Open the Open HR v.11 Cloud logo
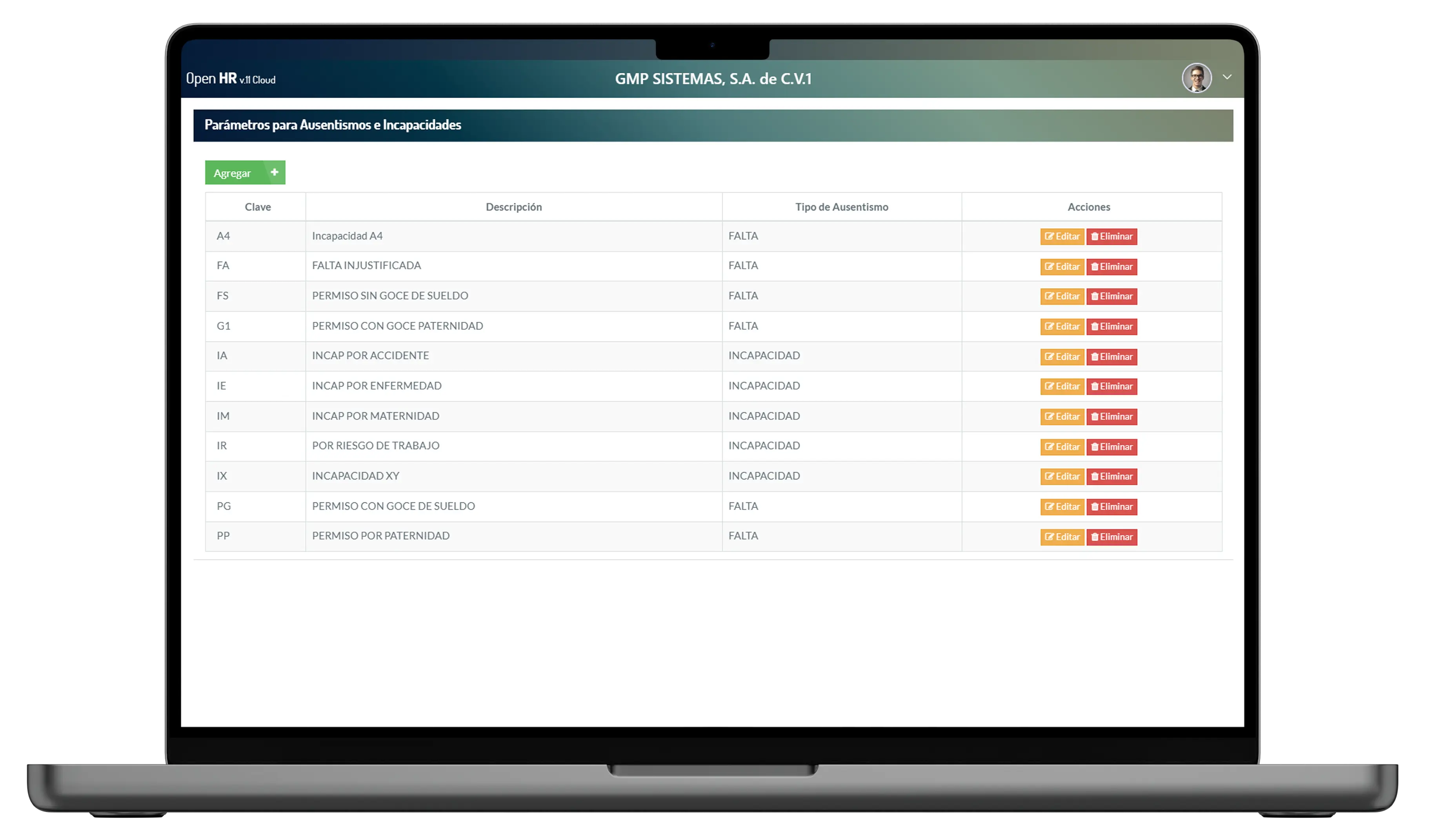 click(231, 79)
